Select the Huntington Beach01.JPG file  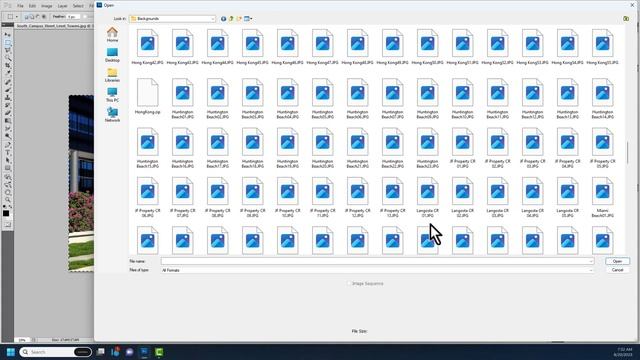(x=182, y=99)
